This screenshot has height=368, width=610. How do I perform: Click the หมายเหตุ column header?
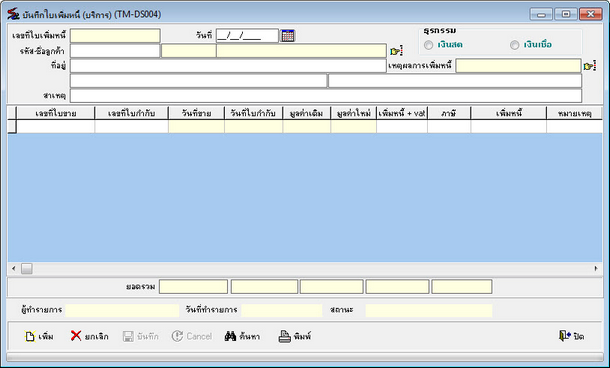575,113
